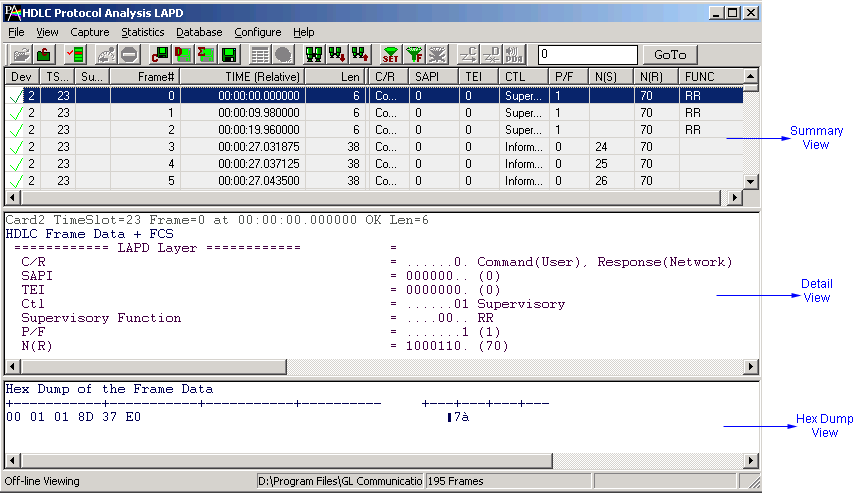Open the Help menu
The height and width of the screenshot is (493, 862).
303,32
